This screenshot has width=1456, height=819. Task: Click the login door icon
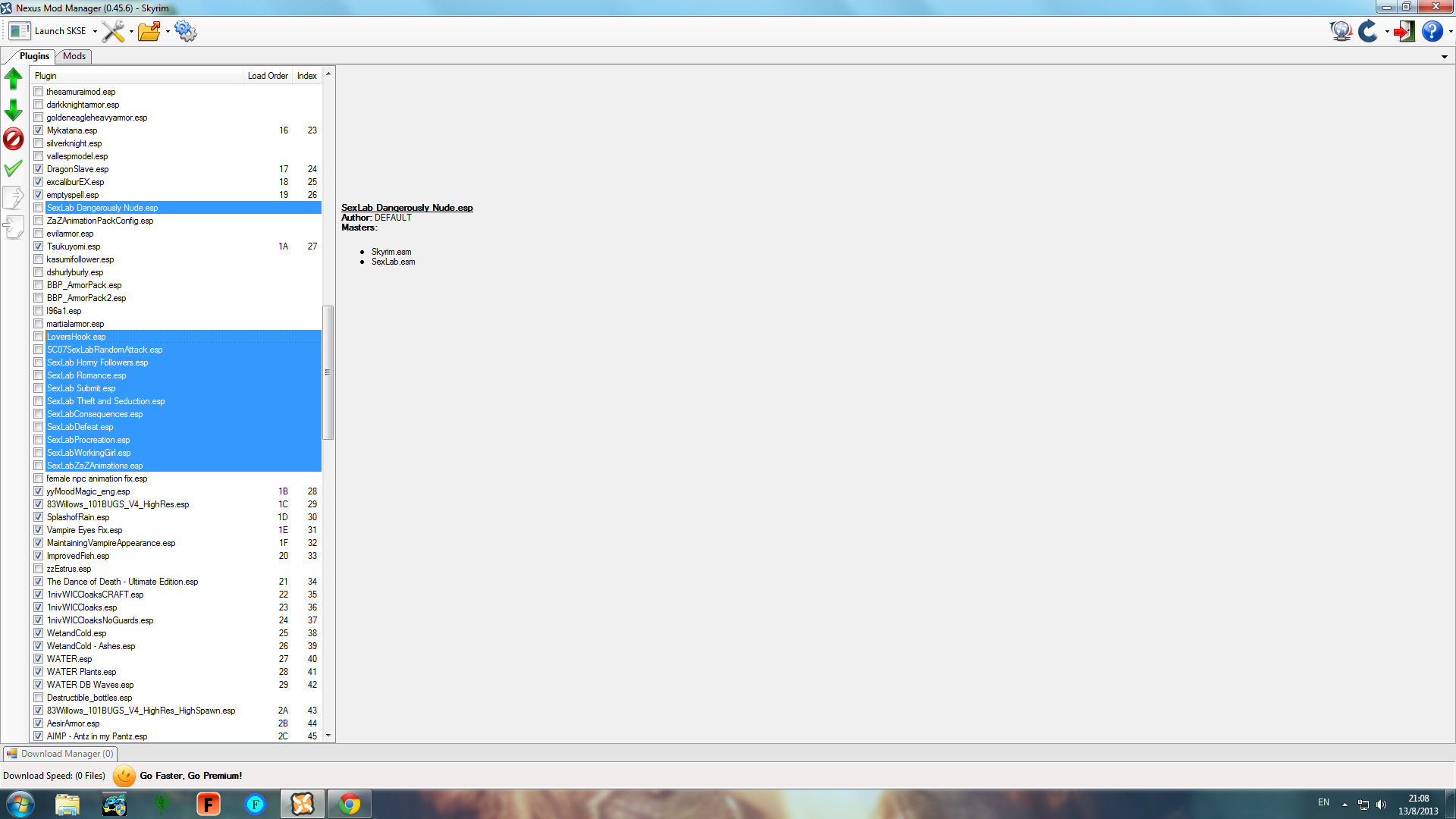point(1404,31)
